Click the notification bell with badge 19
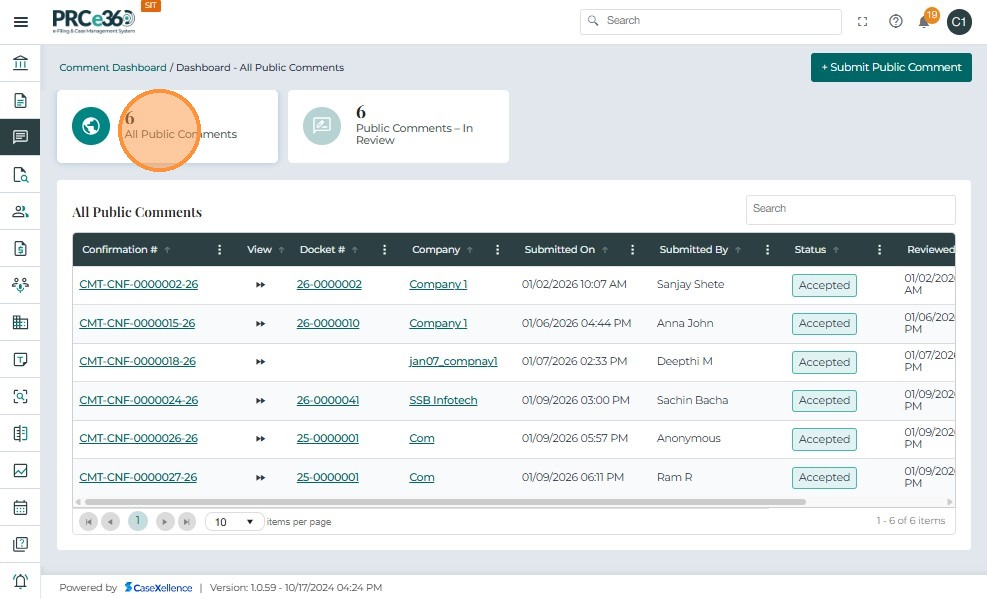987x599 pixels. coord(925,21)
